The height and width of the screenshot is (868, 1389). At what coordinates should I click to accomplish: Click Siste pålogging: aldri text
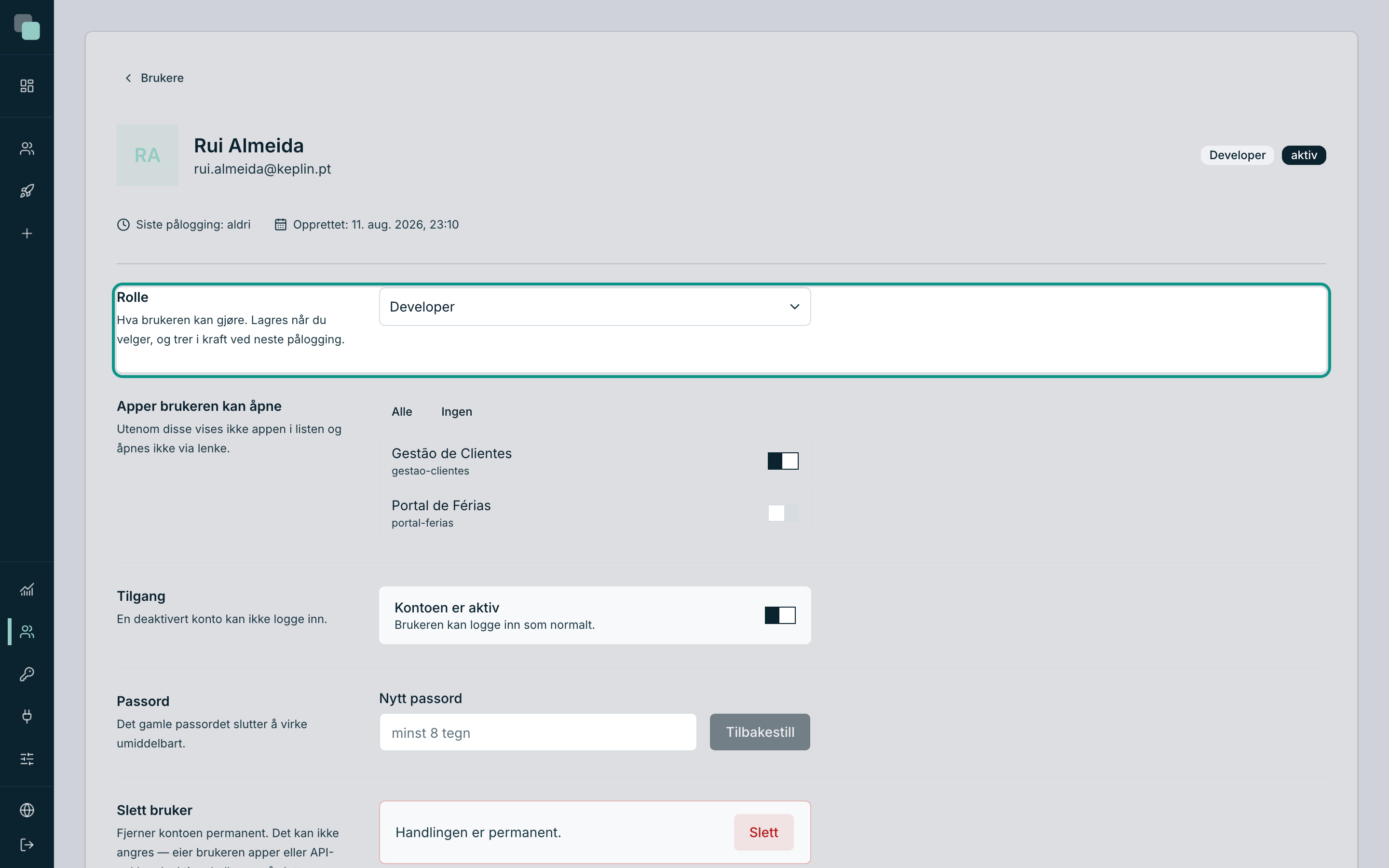coord(193,224)
